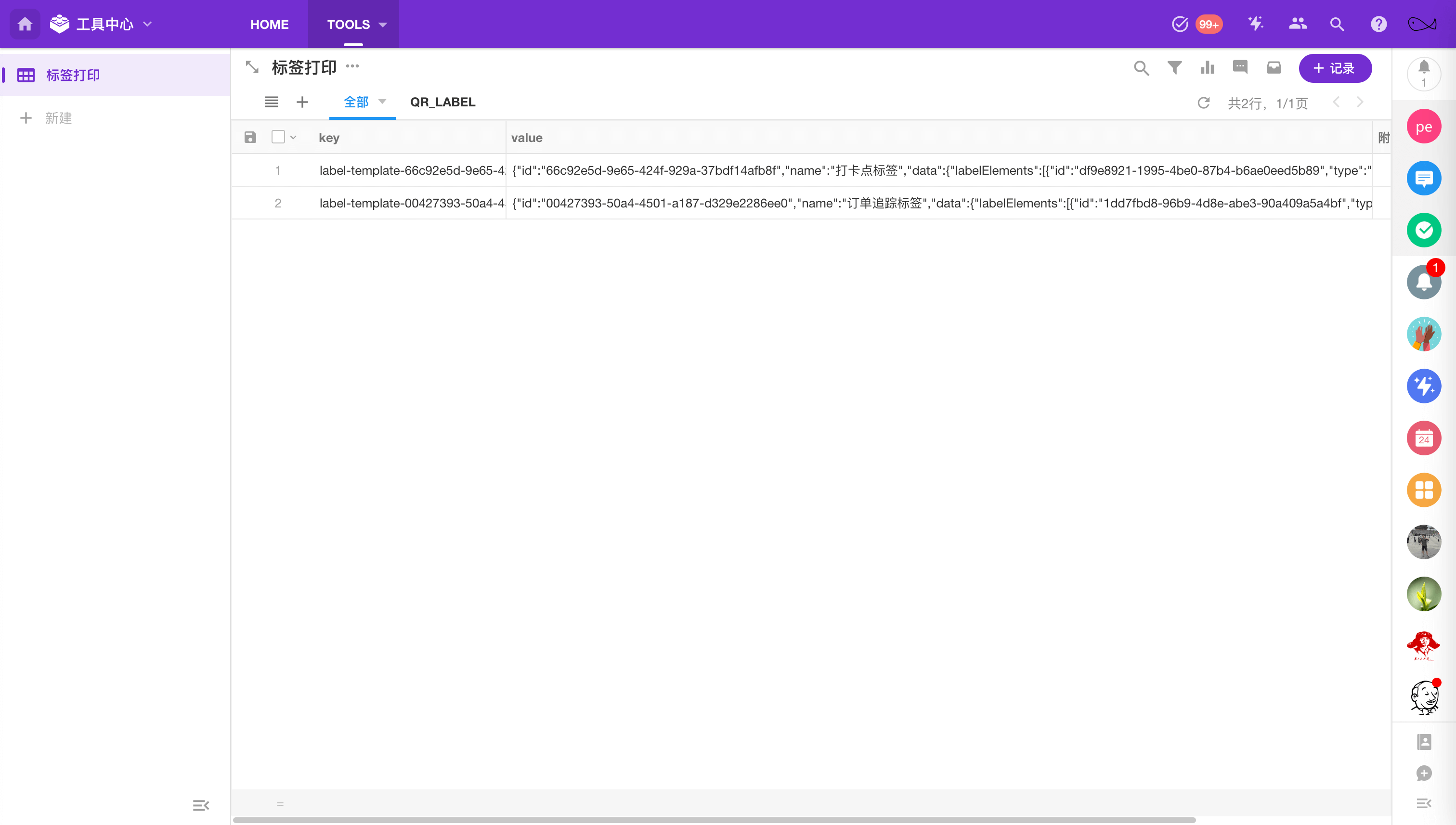Click the save icon in table header
Screen dimensions: 1456x825
coord(250,137)
